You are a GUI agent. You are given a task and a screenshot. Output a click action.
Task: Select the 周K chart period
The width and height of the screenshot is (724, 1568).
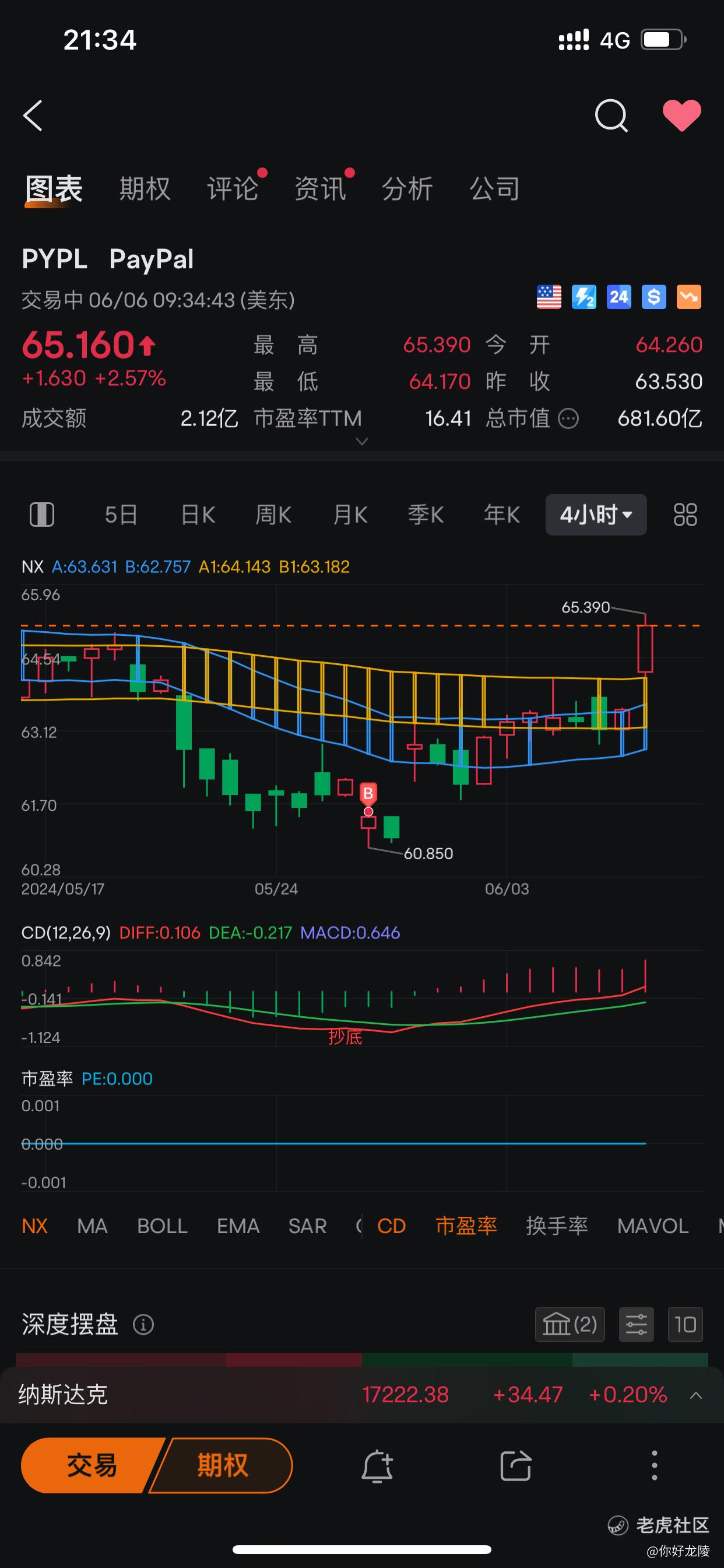tap(273, 515)
